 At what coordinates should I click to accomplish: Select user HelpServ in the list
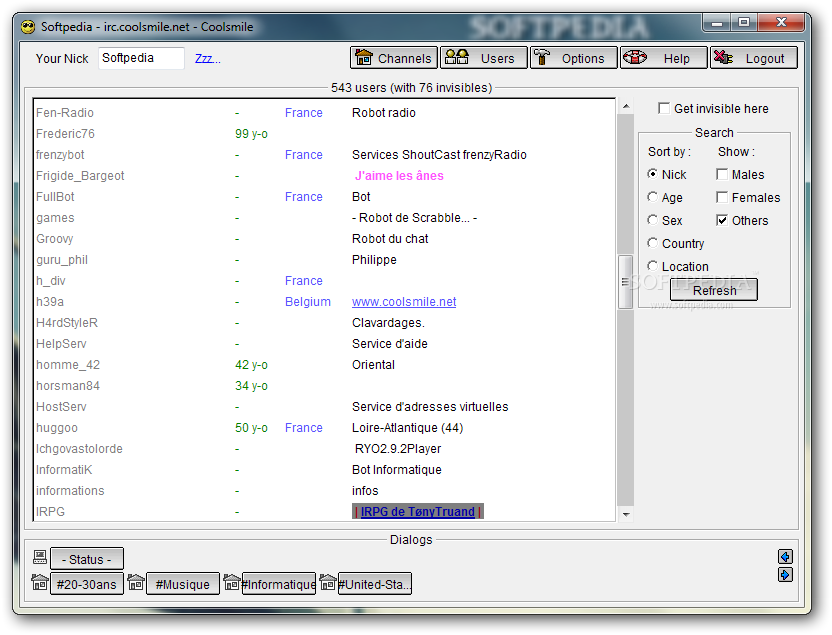pyautogui.click(x=61, y=344)
